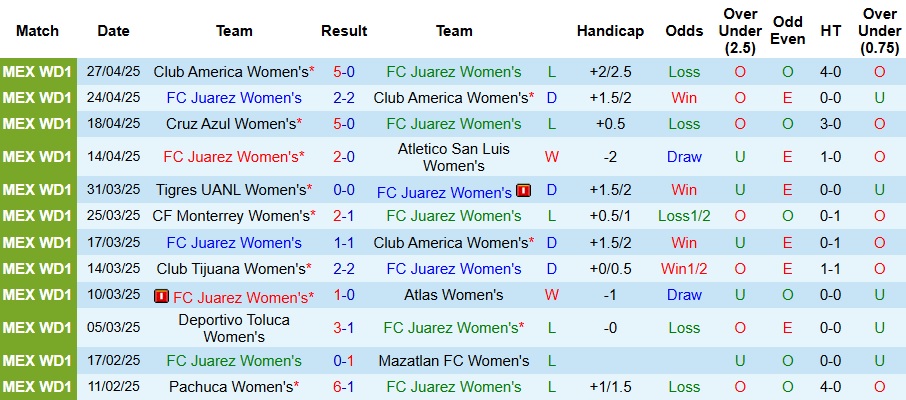Click the 6-1 result on 11/02/25
Image resolution: width=906 pixels, height=400 pixels.
pyautogui.click(x=344, y=387)
